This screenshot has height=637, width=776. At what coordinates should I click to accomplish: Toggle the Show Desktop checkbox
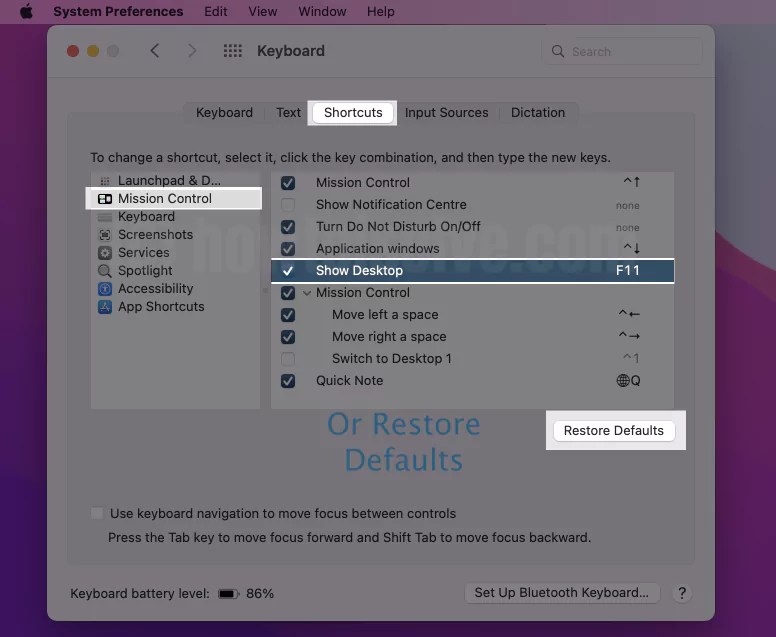click(288, 271)
